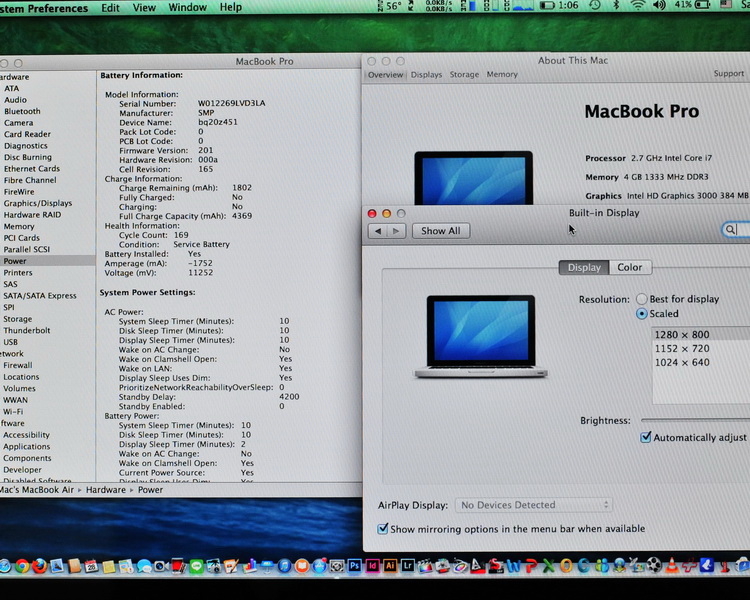The image size is (750, 600).
Task: Select the Best for display resolution option
Action: (641, 299)
